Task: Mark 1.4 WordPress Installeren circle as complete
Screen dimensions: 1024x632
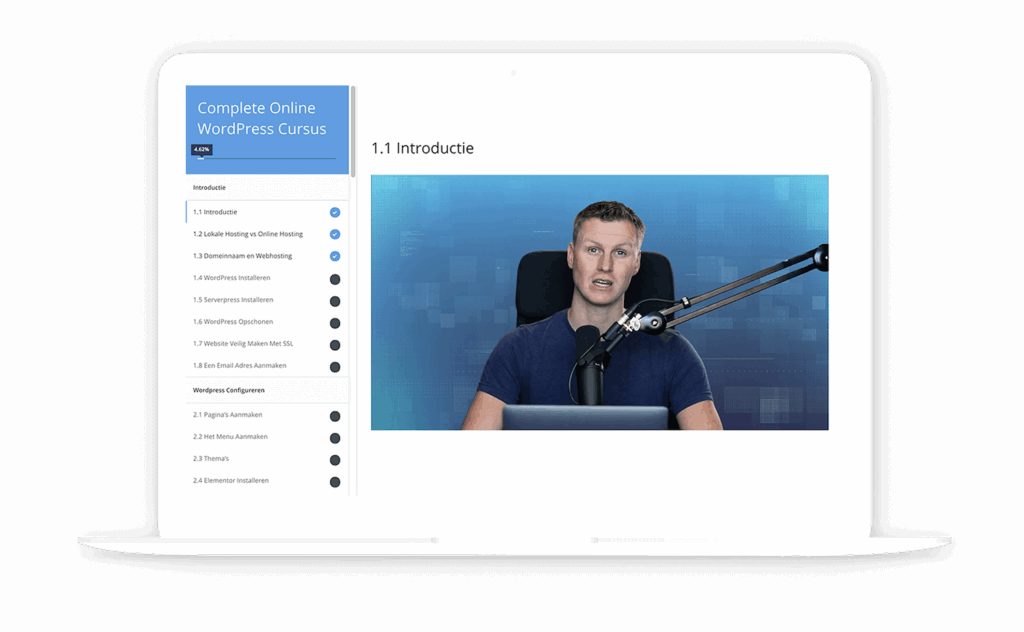Action: coord(335,279)
